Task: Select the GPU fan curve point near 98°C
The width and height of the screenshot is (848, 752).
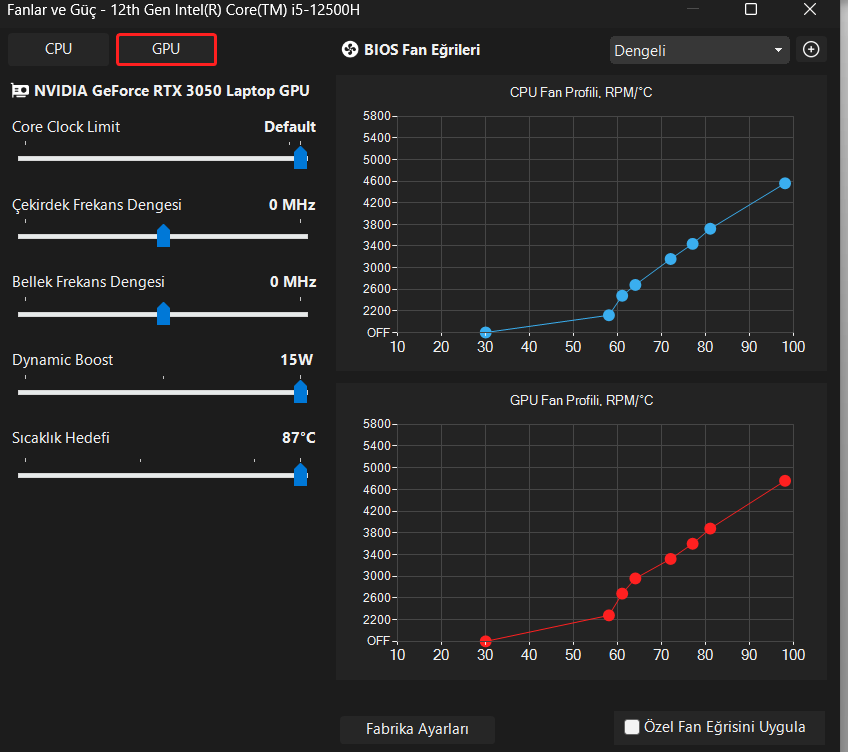Action: [x=785, y=481]
